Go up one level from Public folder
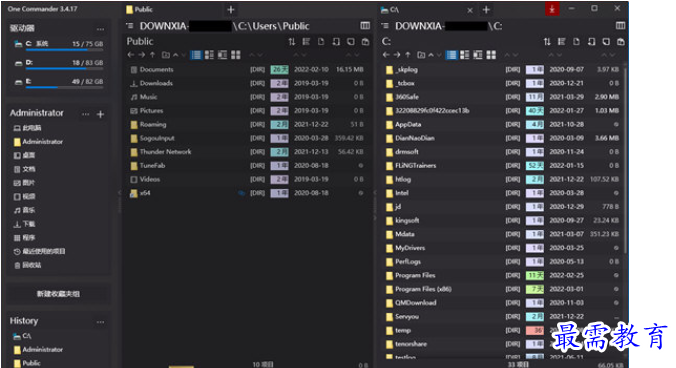The height and width of the screenshot is (368, 676). [x=152, y=55]
